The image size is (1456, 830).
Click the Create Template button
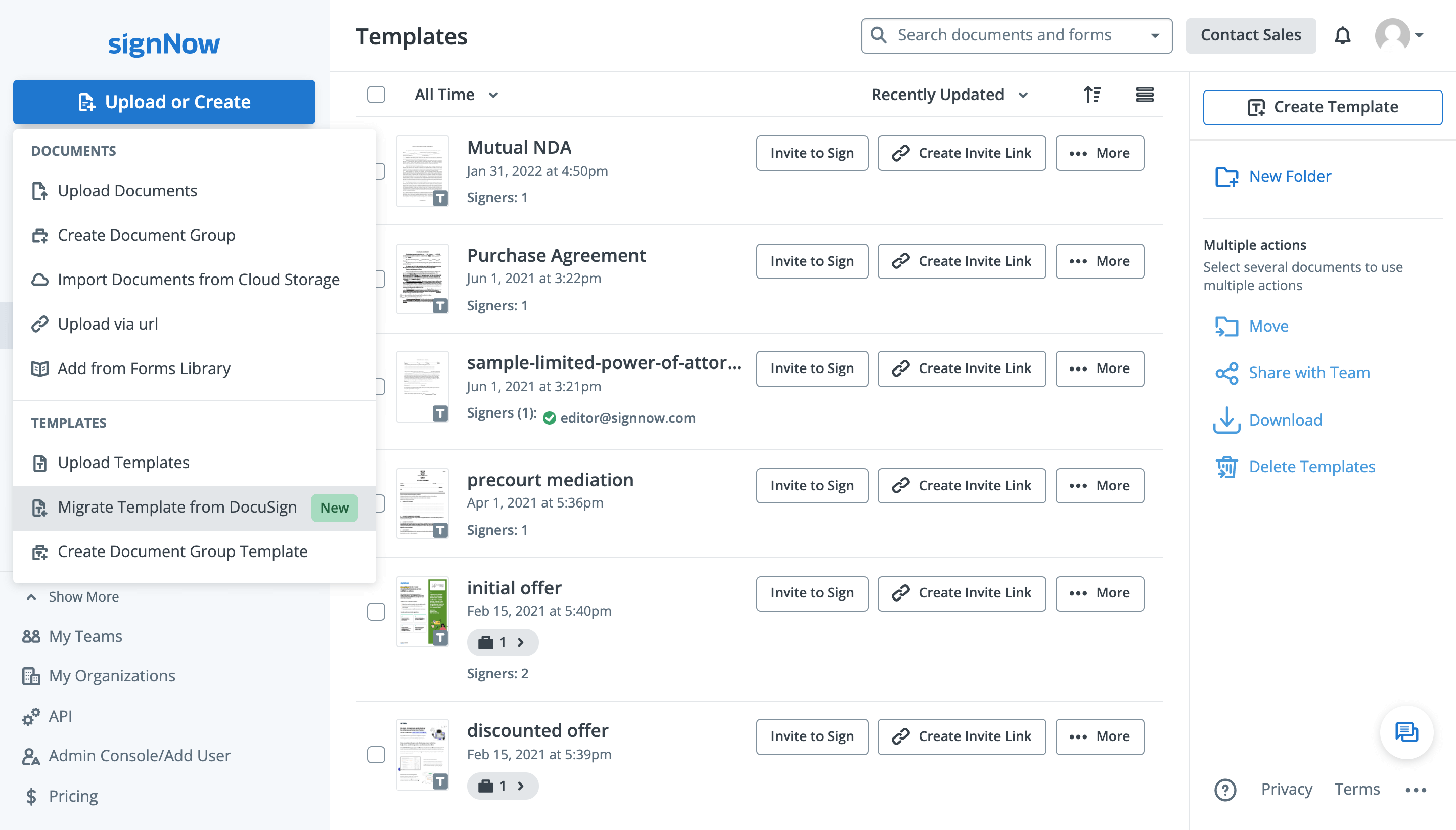[1322, 107]
